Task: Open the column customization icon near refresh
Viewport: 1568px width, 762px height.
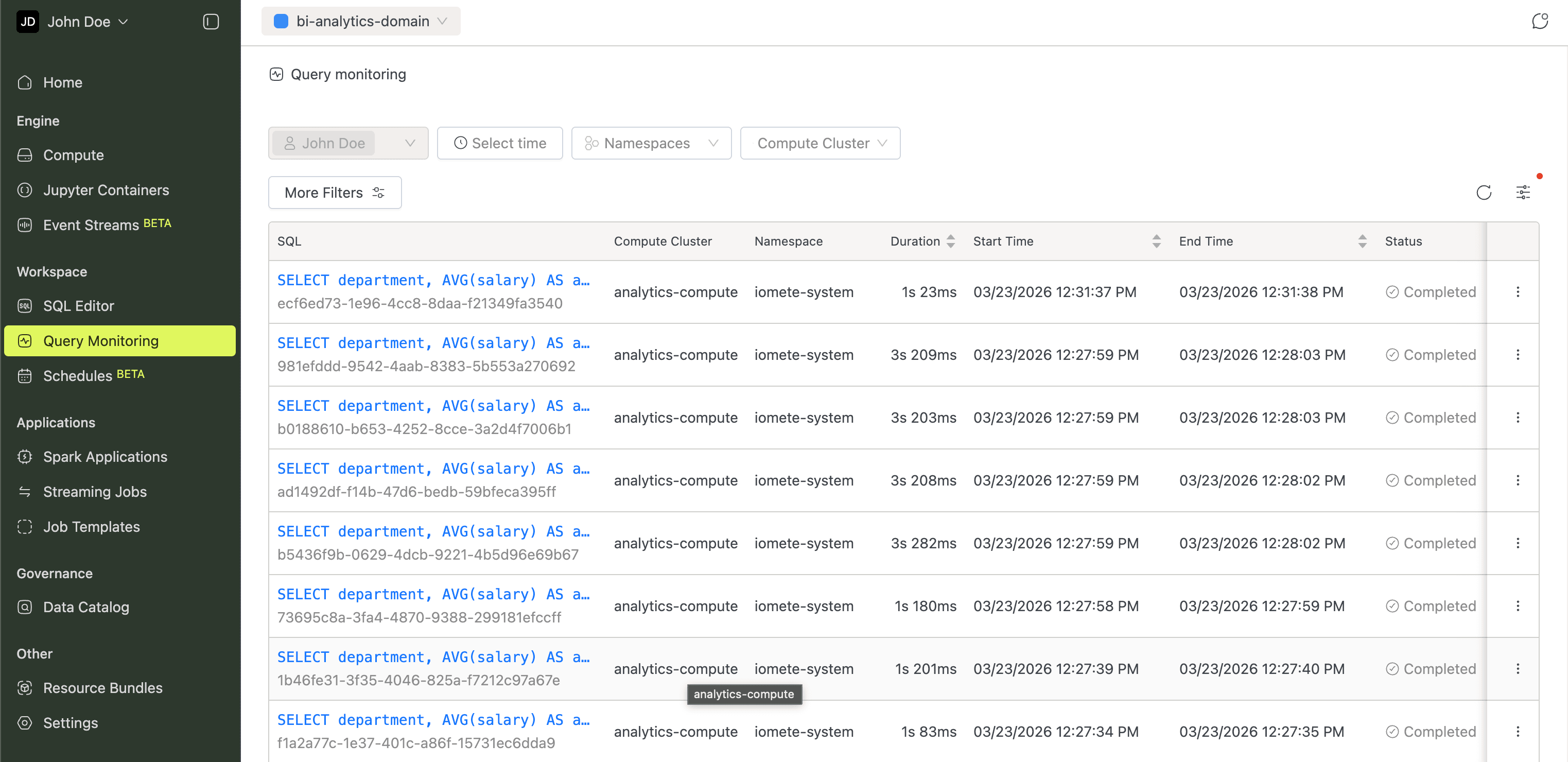Action: point(1524,192)
